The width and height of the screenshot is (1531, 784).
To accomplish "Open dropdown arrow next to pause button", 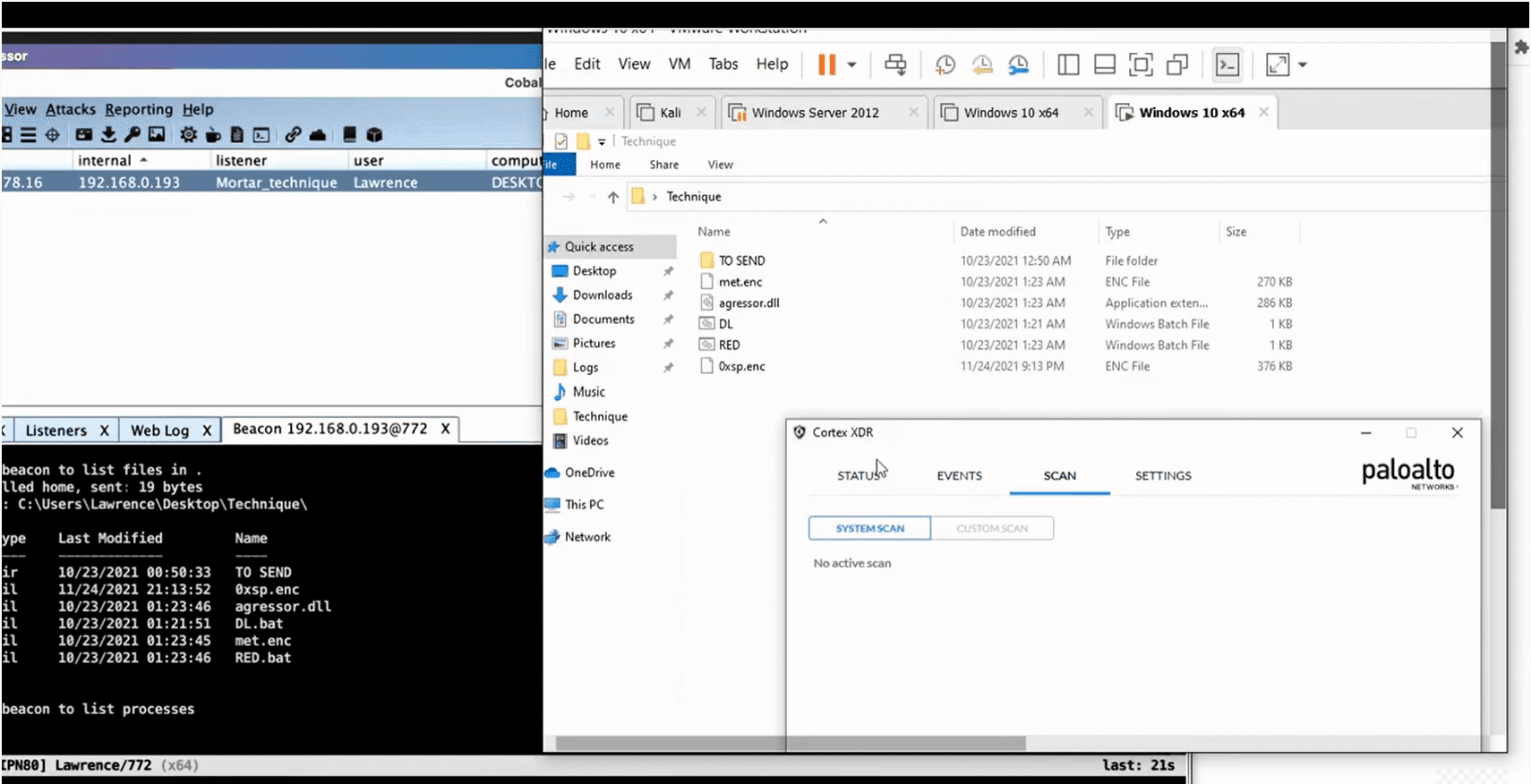I will (x=851, y=64).
